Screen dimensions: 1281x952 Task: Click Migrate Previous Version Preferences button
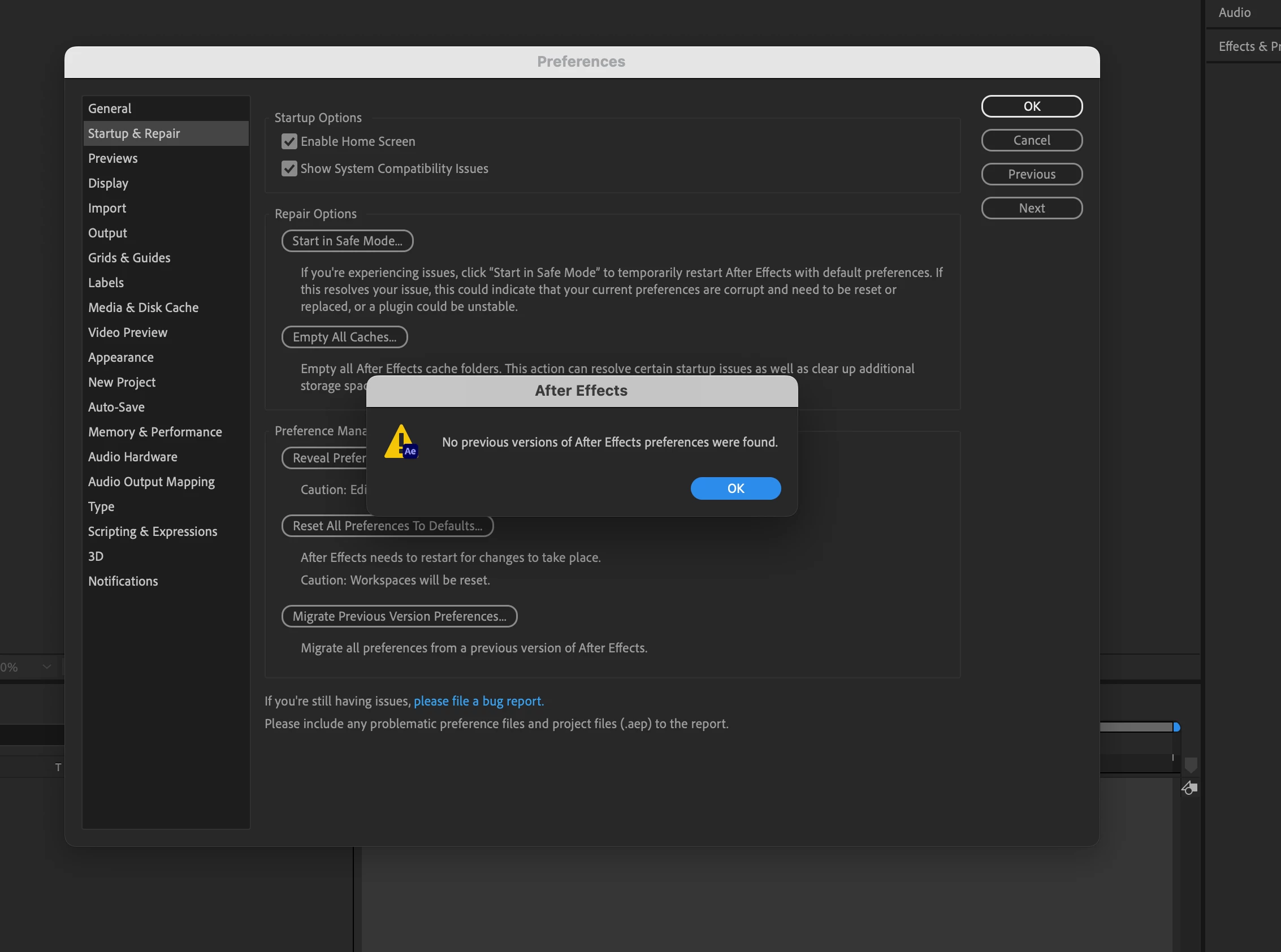399,616
